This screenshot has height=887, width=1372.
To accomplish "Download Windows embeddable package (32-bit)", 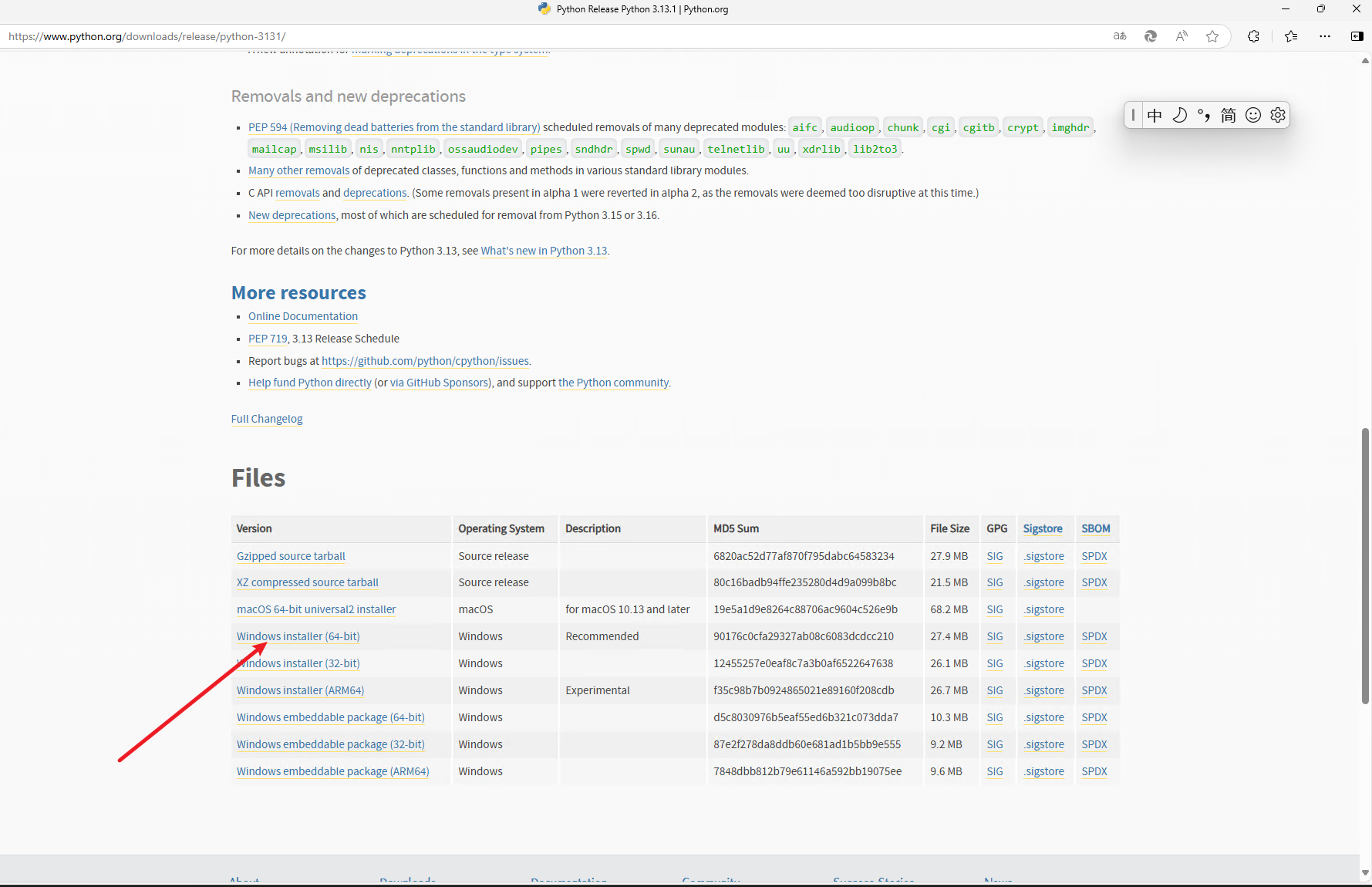I will (x=331, y=744).
